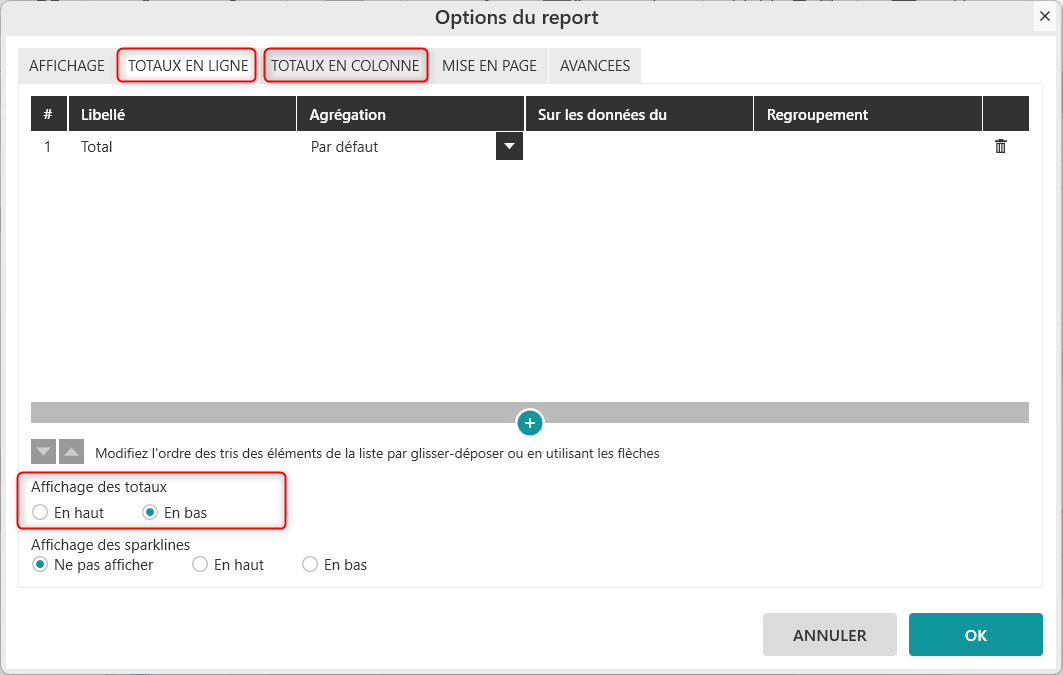Select En haut for Affichage des totaux
The height and width of the screenshot is (675, 1063).
[x=40, y=512]
